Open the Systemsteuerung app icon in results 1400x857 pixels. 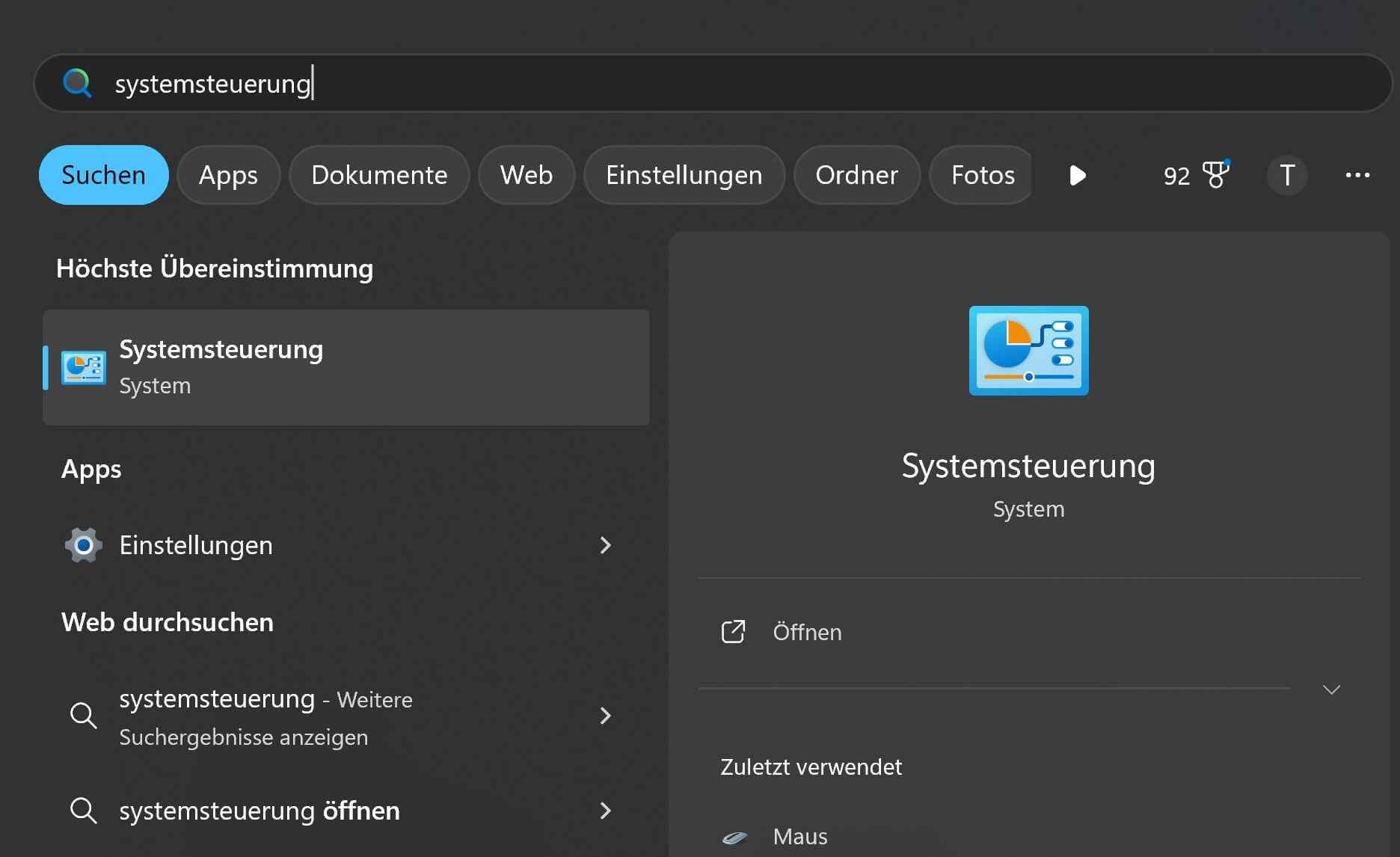coord(84,367)
